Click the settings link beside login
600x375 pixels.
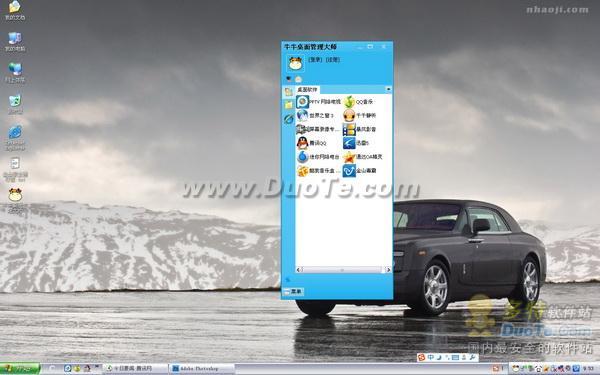click(x=333, y=60)
